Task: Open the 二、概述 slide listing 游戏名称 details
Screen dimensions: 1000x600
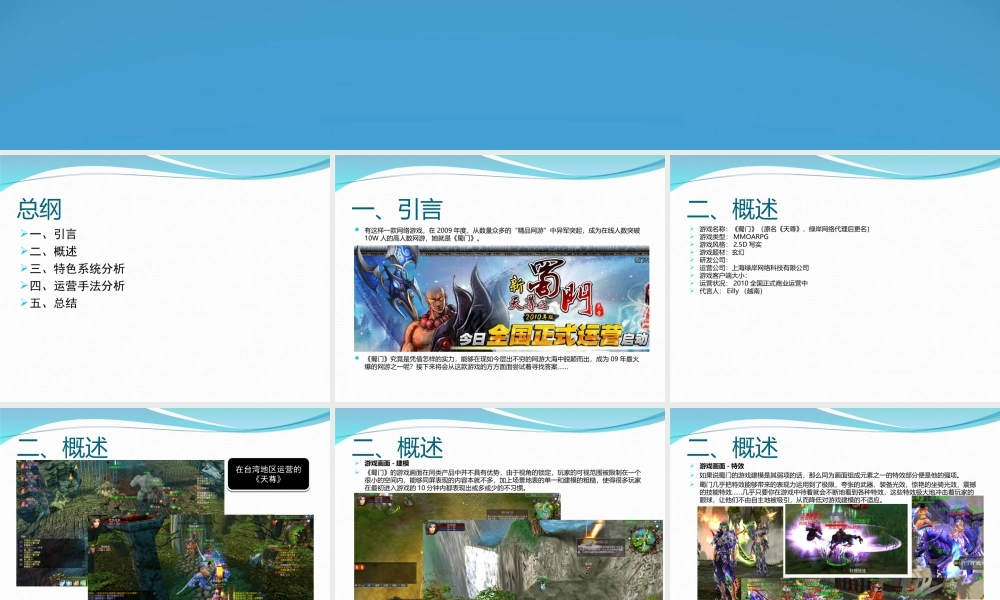Action: click(x=835, y=278)
